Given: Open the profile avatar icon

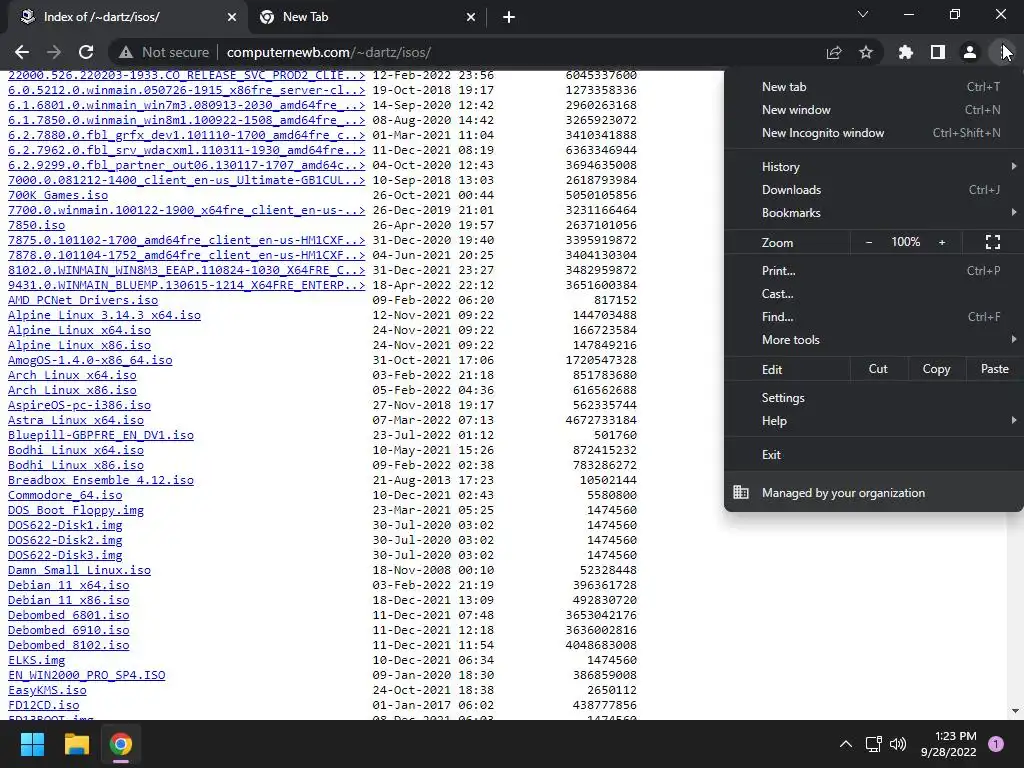Looking at the screenshot, I should tap(970, 52).
